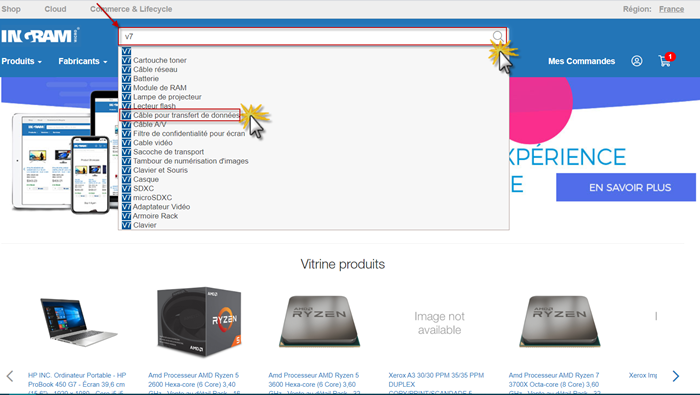Open AMD Ryzen 5 2600 boxed thumbnail
Viewport: 700px width, 395px height.
click(x=199, y=322)
